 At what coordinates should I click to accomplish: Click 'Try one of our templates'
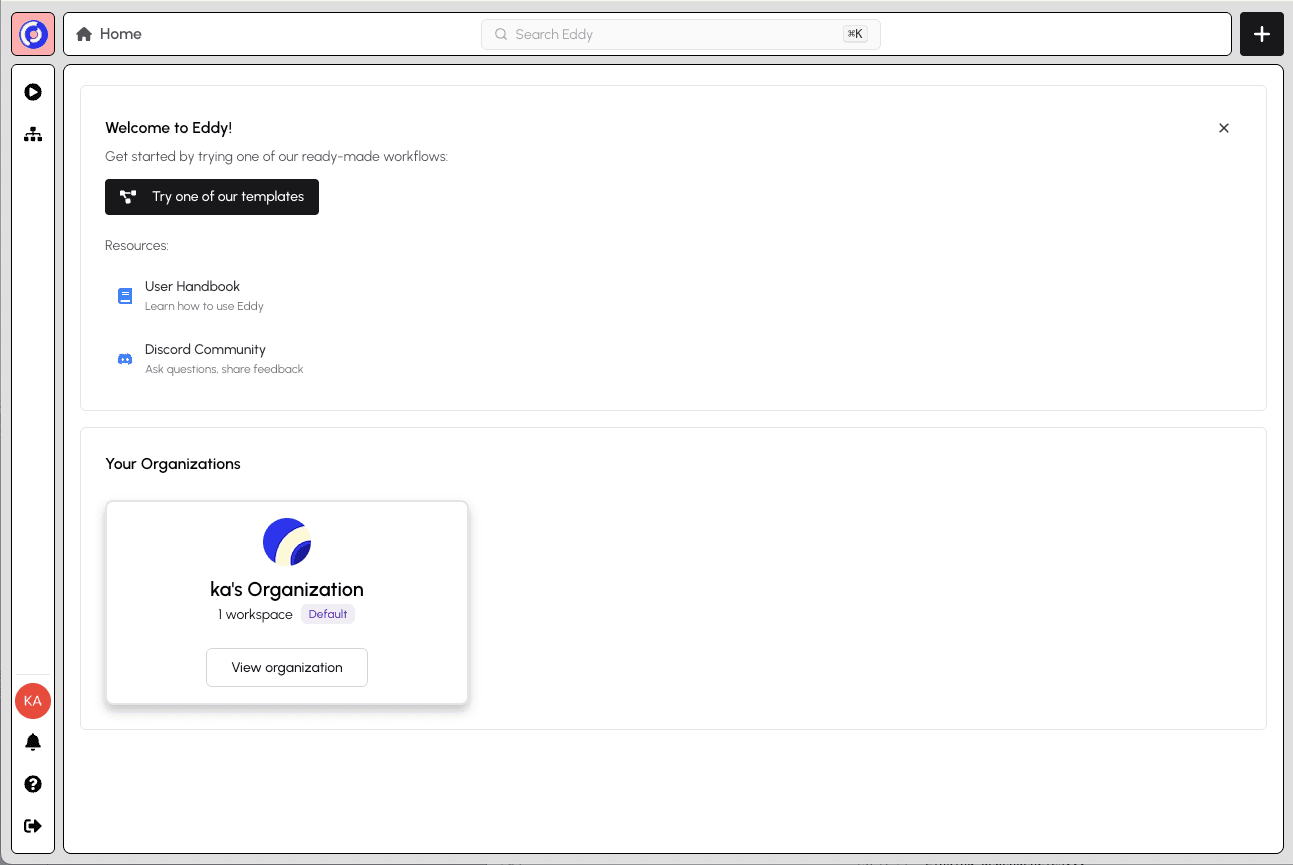click(211, 197)
